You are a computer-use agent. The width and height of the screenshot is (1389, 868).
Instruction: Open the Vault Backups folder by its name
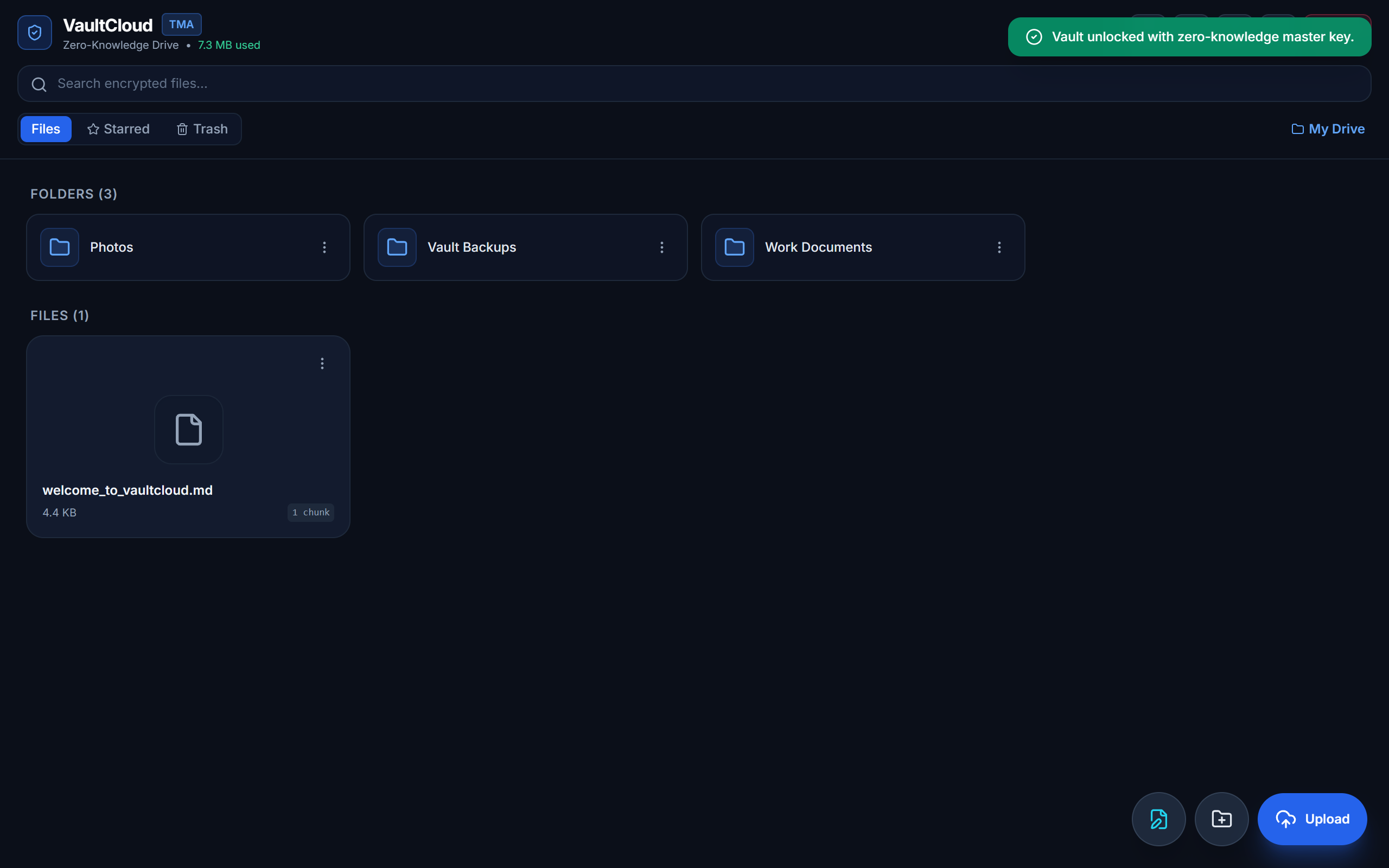pyautogui.click(x=472, y=247)
